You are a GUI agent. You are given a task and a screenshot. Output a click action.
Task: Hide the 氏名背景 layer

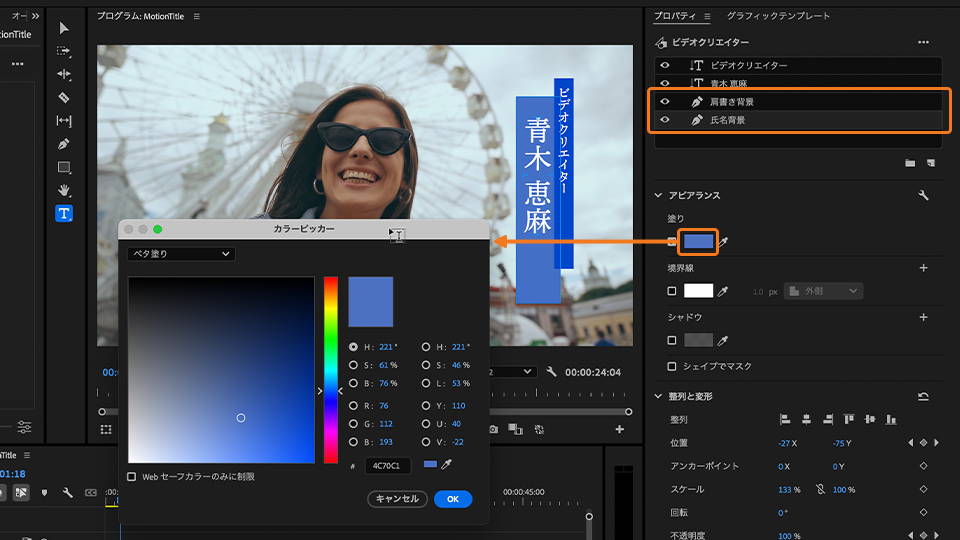665,120
